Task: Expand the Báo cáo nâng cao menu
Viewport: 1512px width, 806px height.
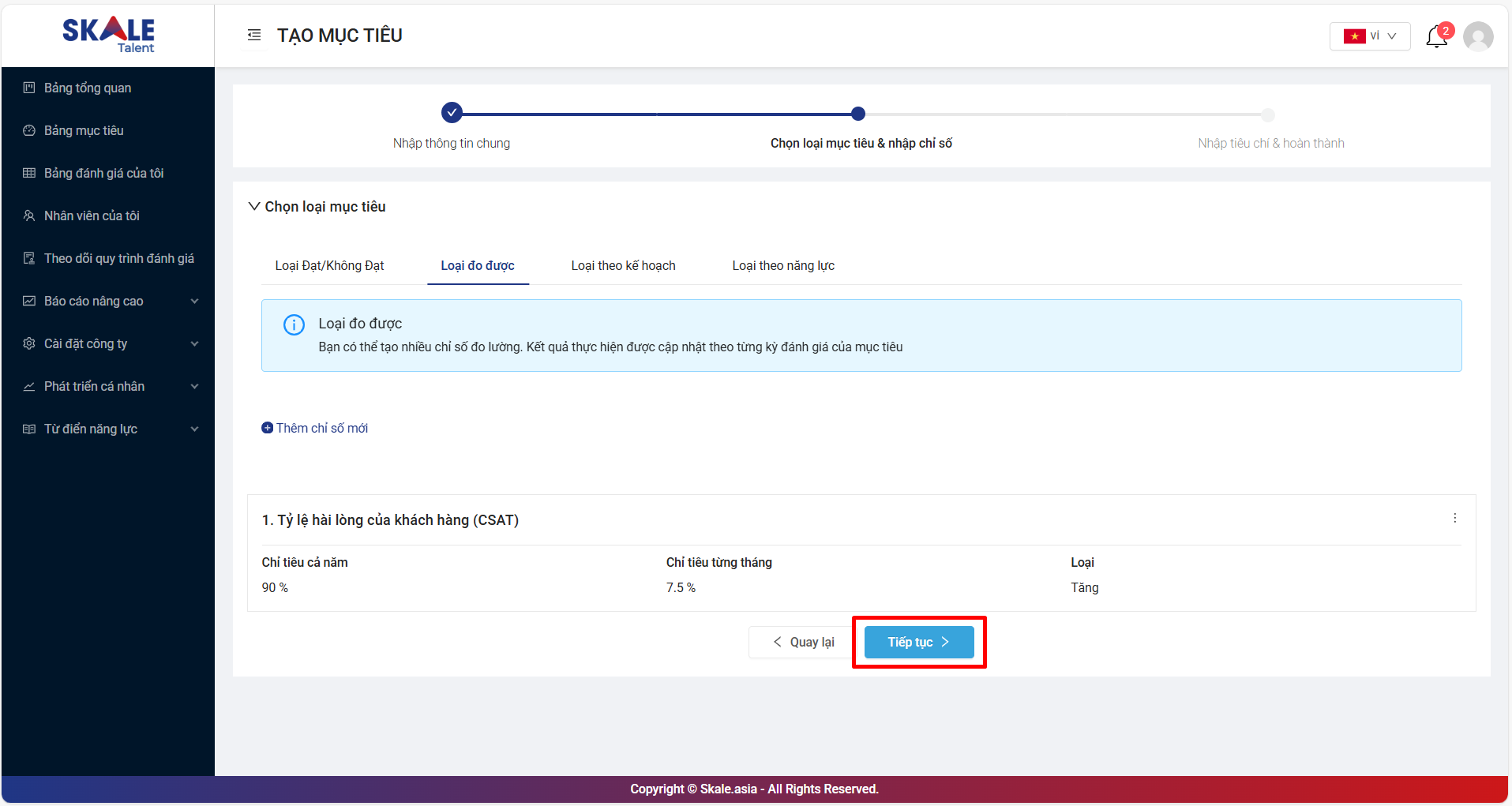Action: [109, 301]
